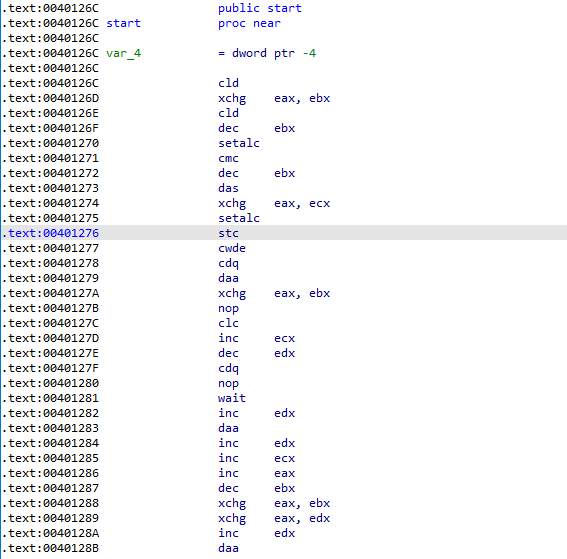Click the dec edx instruction
Image resolution: width=567 pixels, height=559 pixels.
click(x=256, y=353)
